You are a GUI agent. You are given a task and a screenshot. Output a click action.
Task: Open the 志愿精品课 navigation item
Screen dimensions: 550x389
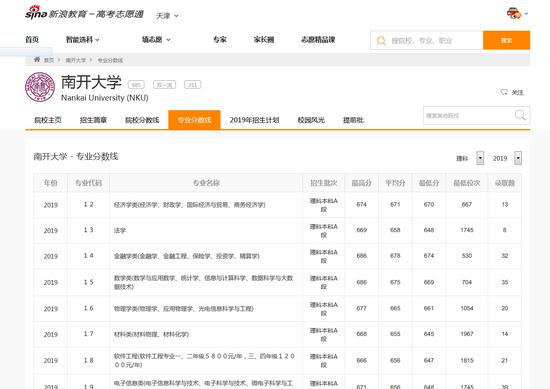coord(318,40)
